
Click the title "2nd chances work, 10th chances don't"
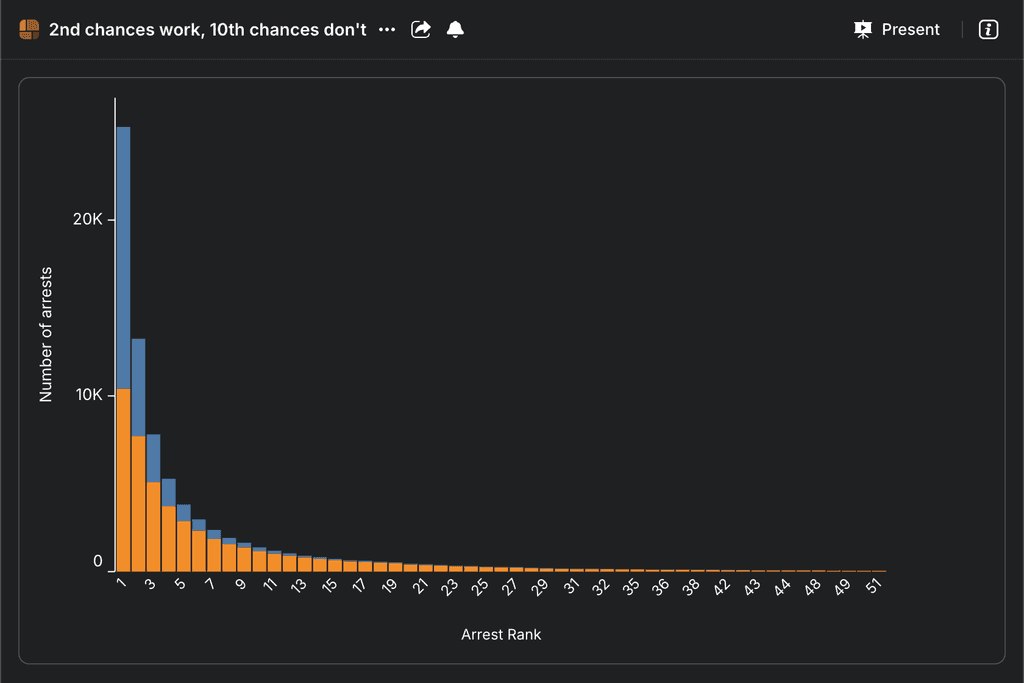[208, 30]
